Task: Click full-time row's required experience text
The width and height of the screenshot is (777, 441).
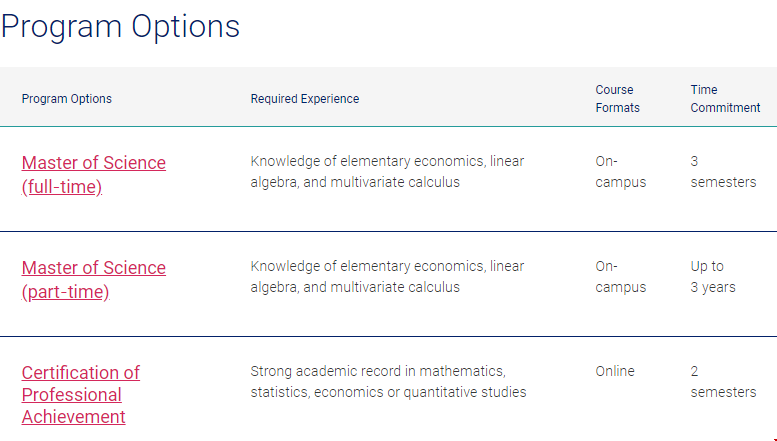Action: tap(387, 171)
